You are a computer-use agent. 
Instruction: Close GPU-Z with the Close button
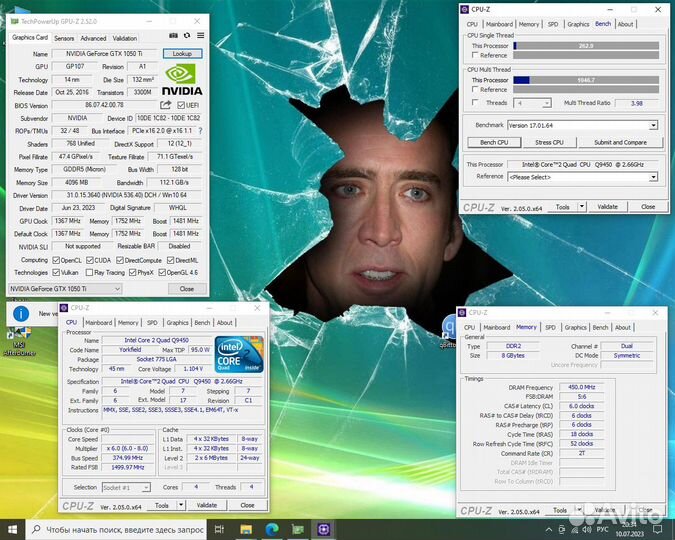[187, 289]
